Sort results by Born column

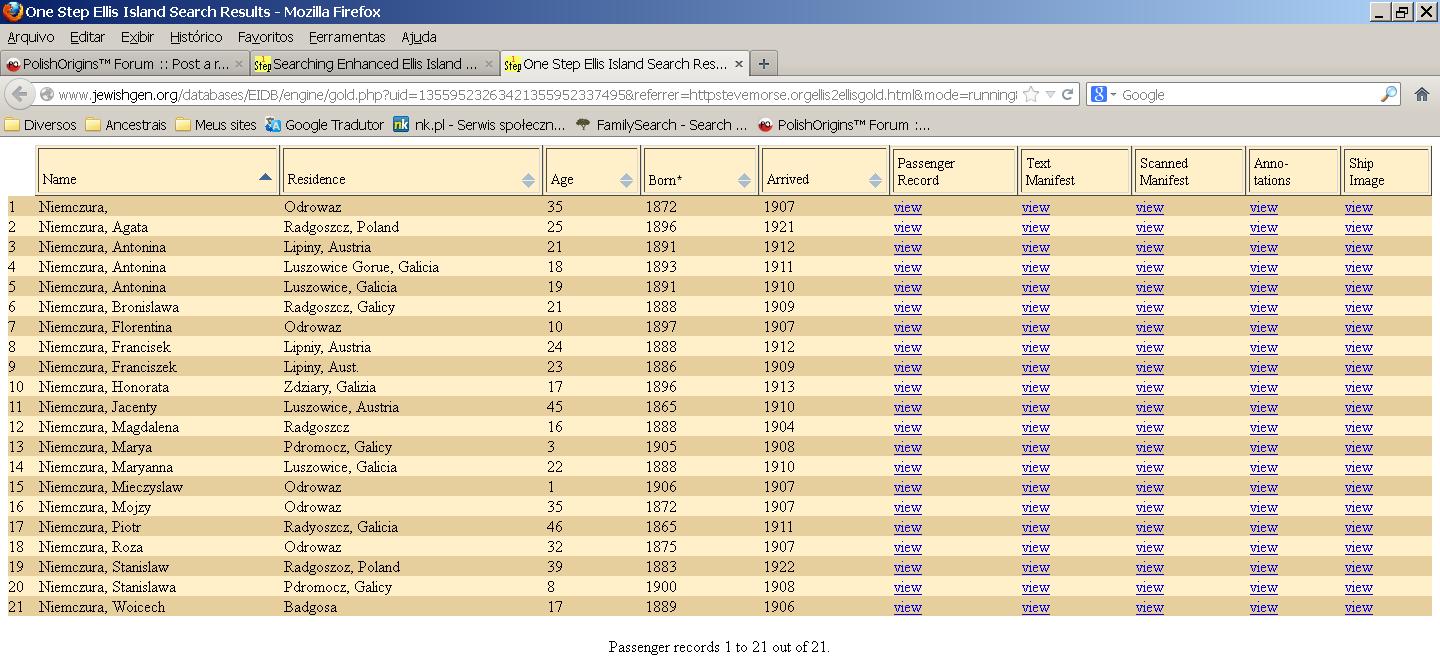click(700, 171)
